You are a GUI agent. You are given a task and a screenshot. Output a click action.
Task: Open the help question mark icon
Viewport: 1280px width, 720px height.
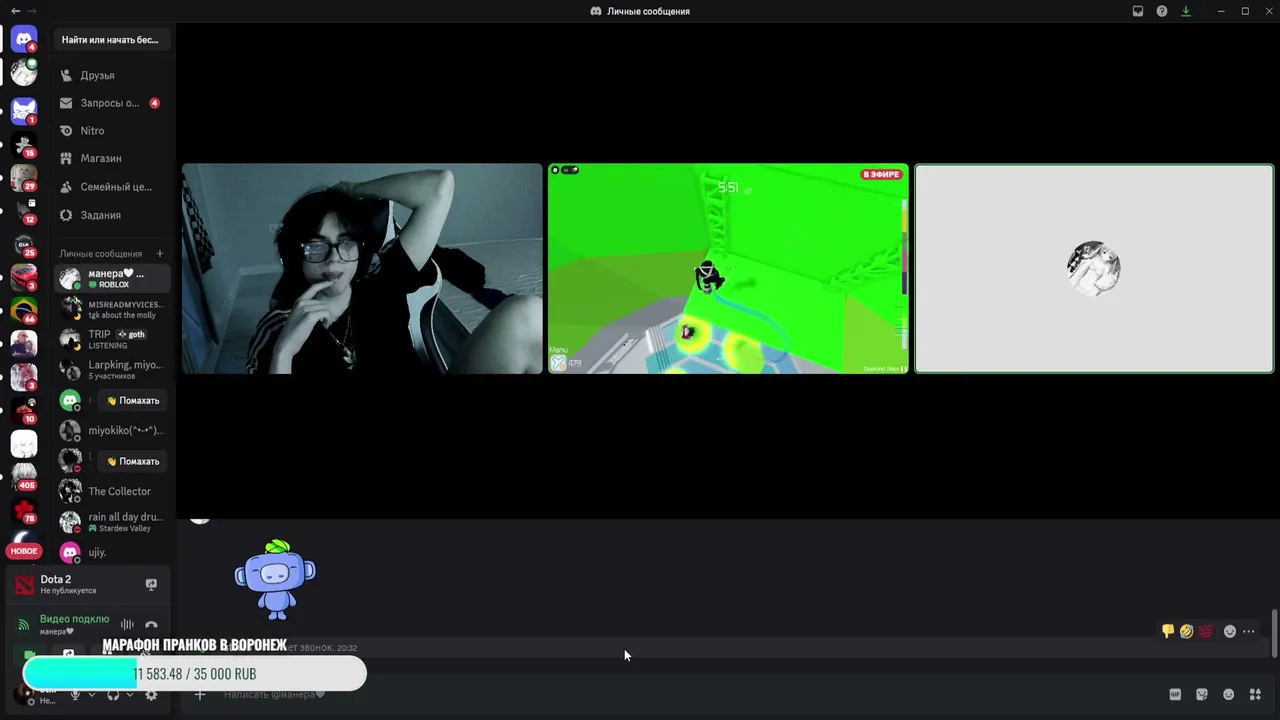click(1162, 11)
